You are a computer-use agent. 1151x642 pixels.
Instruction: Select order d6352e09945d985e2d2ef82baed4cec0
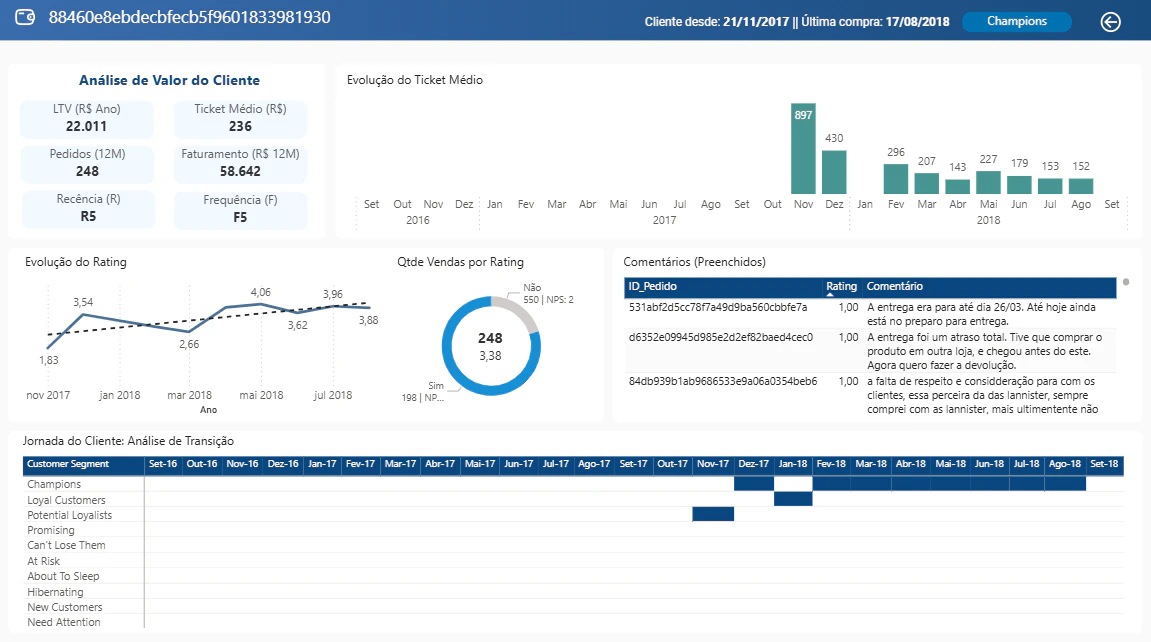click(721, 338)
